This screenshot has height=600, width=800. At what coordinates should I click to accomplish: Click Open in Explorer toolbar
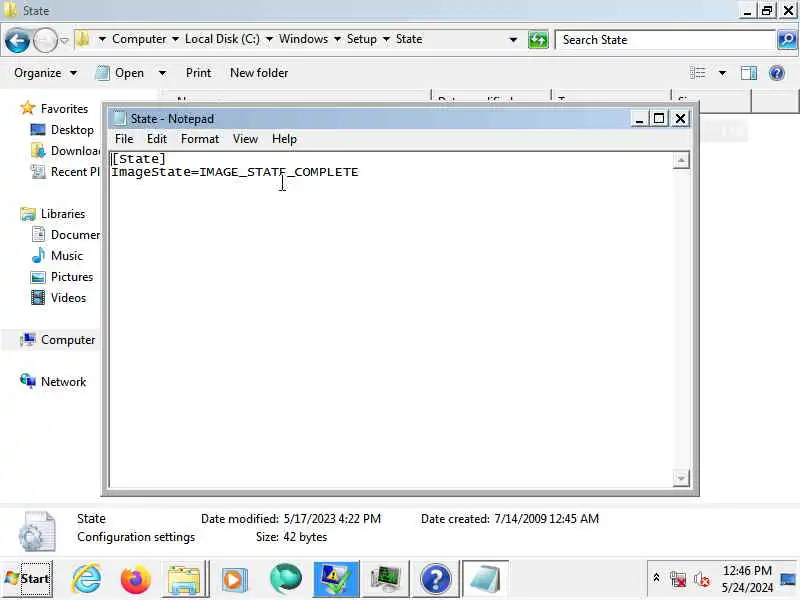pyautogui.click(x=120, y=73)
